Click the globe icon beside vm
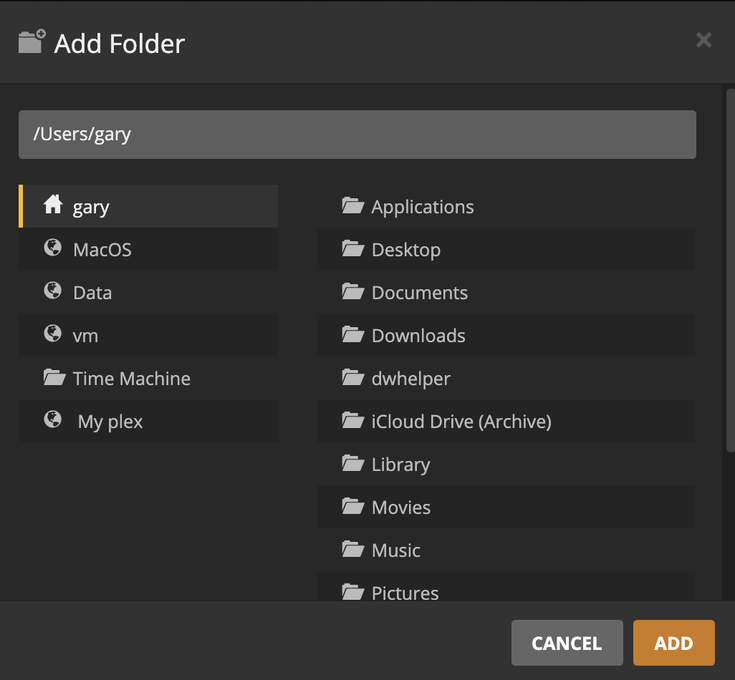735x680 pixels. pyautogui.click(x=53, y=334)
